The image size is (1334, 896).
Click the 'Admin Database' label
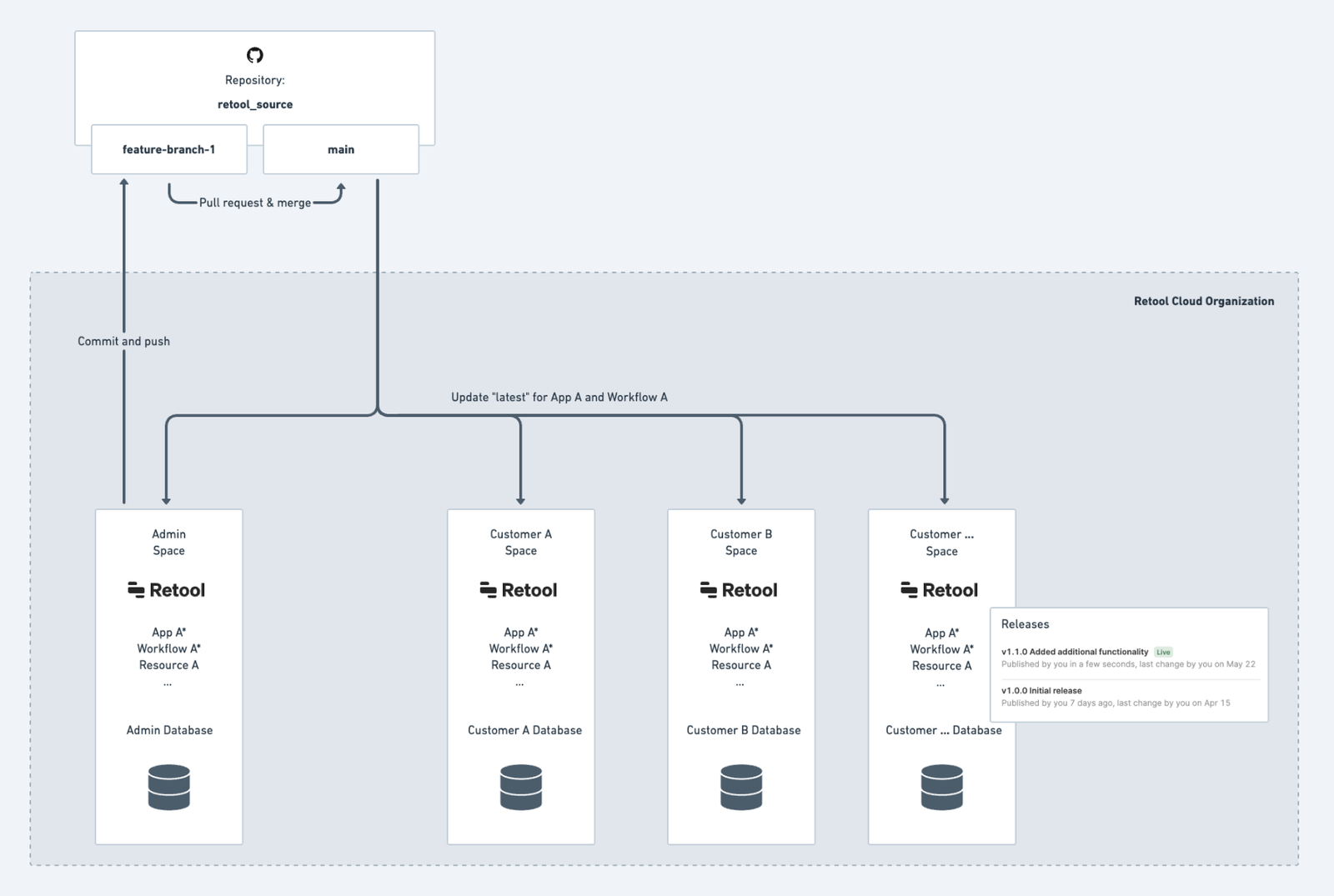click(x=169, y=730)
